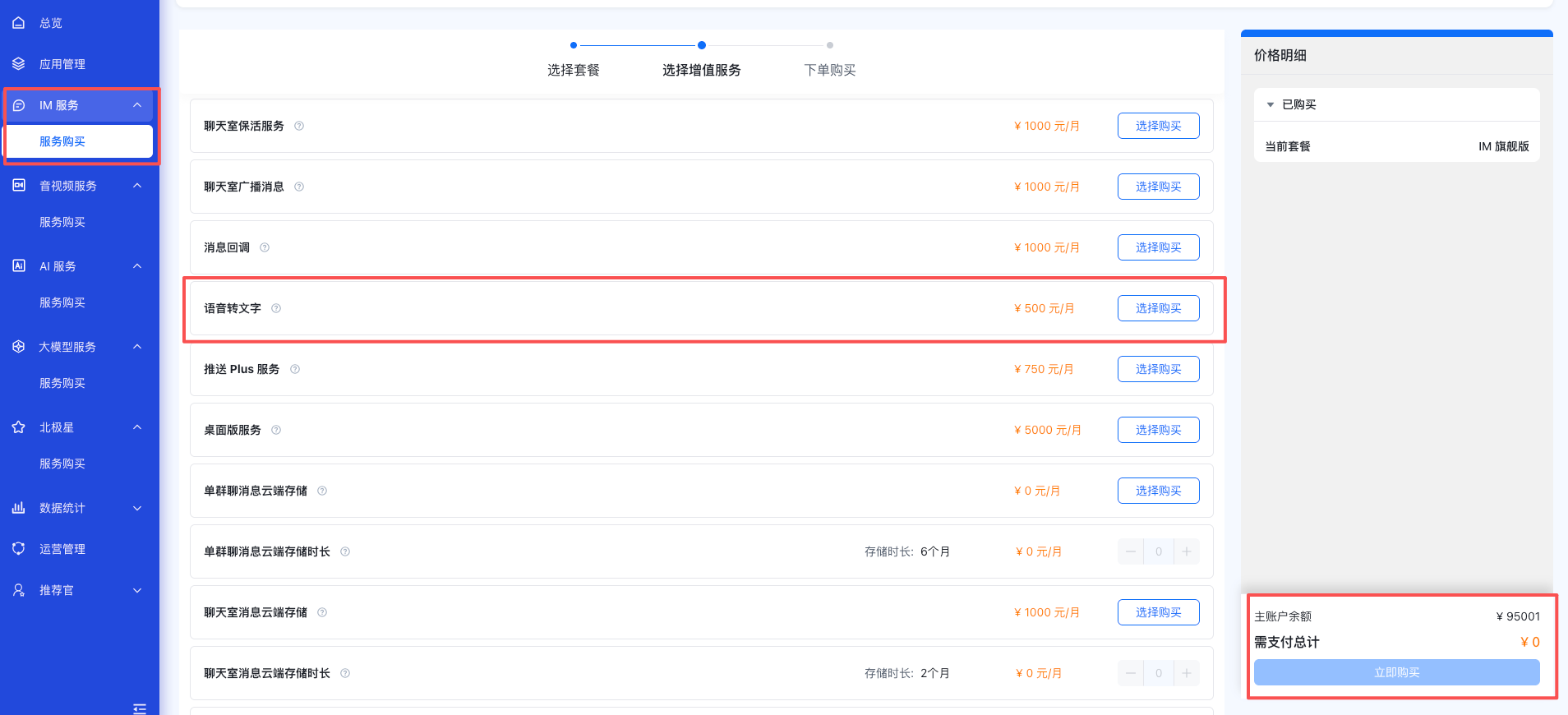Click the IM 旗舰版 current package text
This screenshot has width=1568, height=715.
point(1504,146)
